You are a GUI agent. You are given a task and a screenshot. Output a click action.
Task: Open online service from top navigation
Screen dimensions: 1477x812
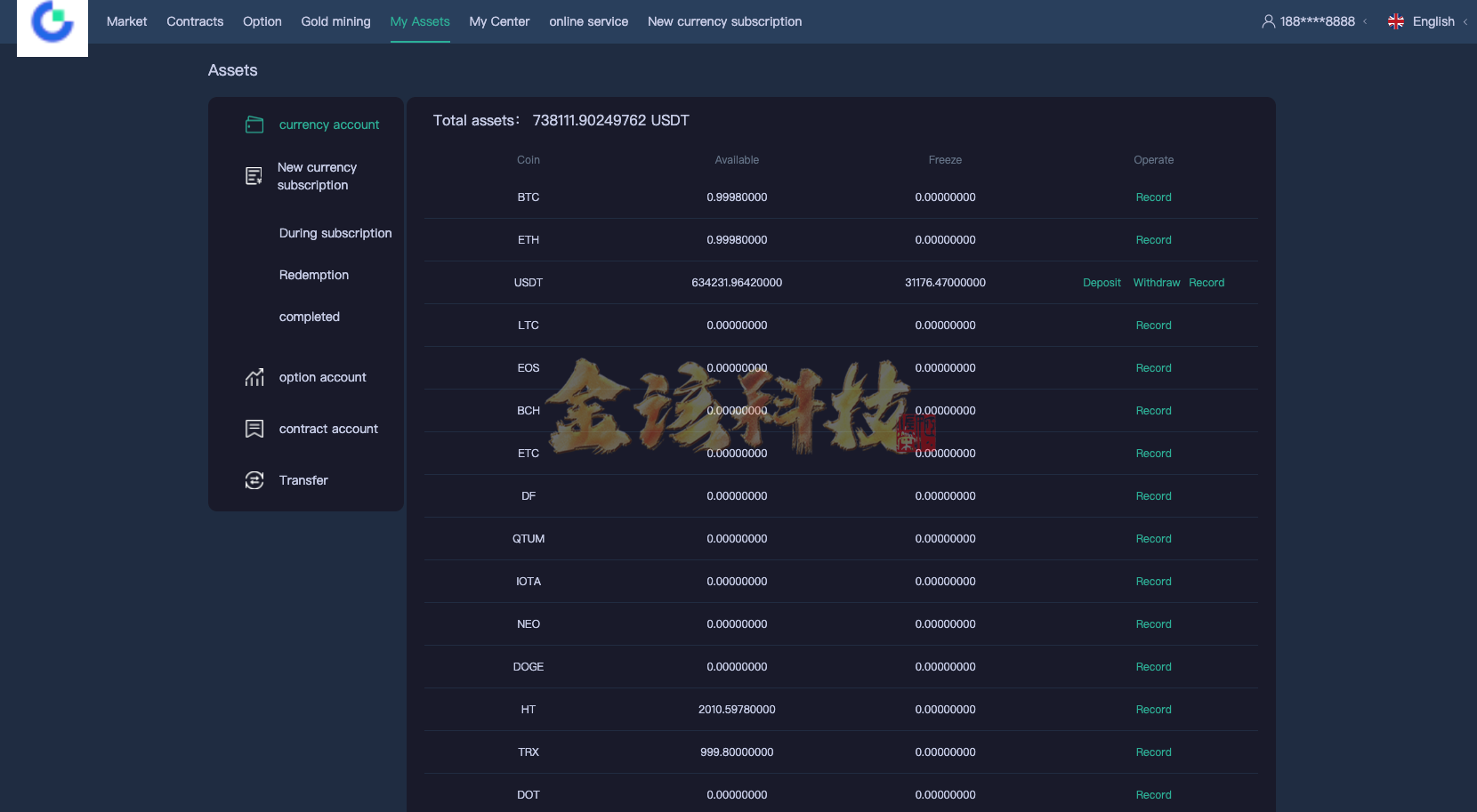click(588, 21)
